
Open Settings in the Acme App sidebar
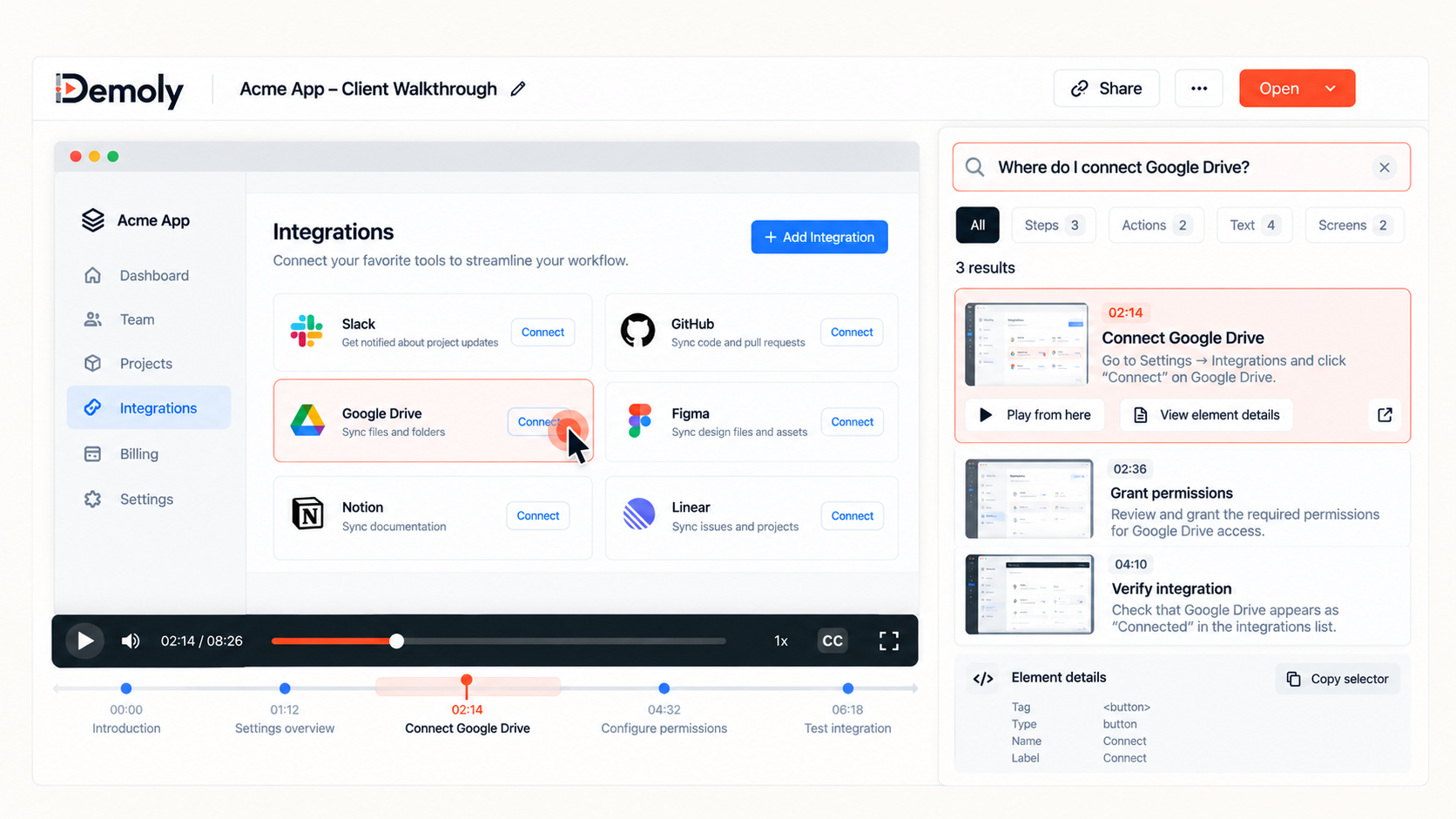[x=149, y=500]
